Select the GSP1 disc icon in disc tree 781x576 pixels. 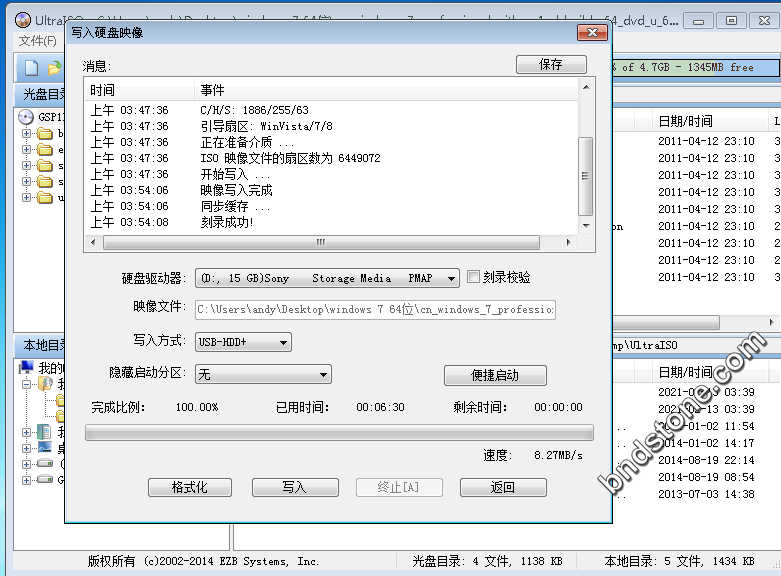point(25,117)
